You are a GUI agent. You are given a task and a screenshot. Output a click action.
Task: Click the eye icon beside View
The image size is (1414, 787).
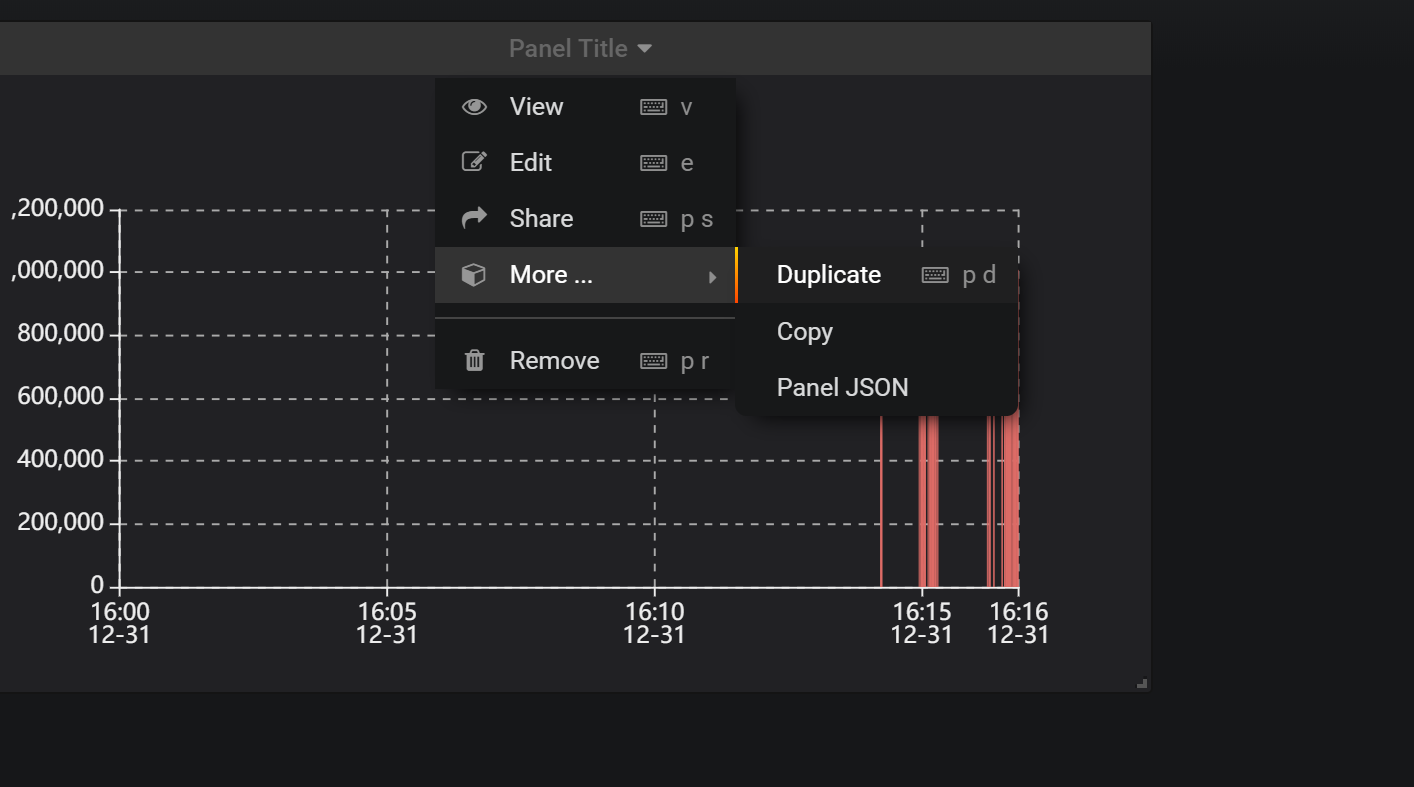coord(474,106)
